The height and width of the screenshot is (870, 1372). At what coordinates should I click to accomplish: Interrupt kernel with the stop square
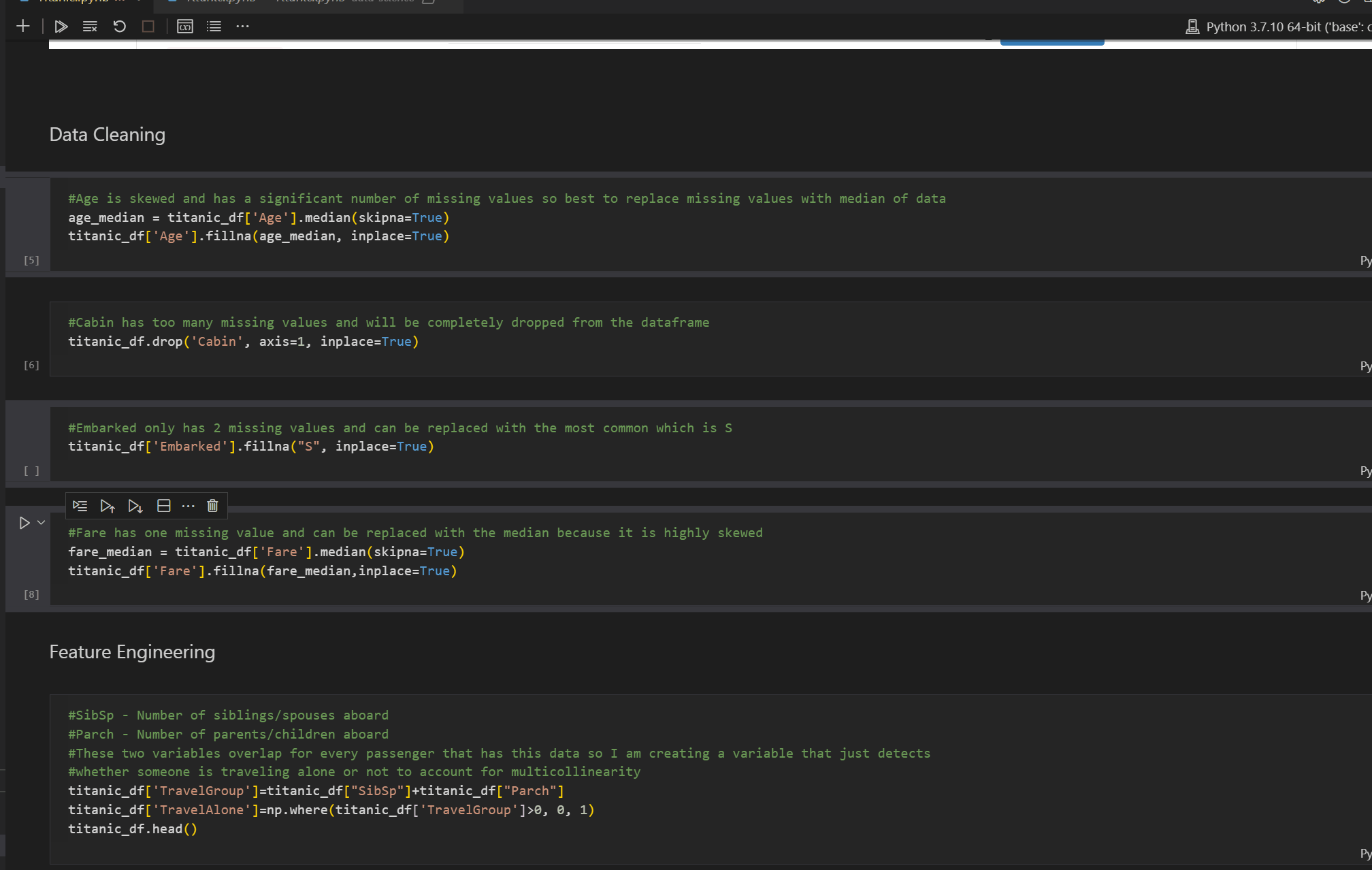148,27
